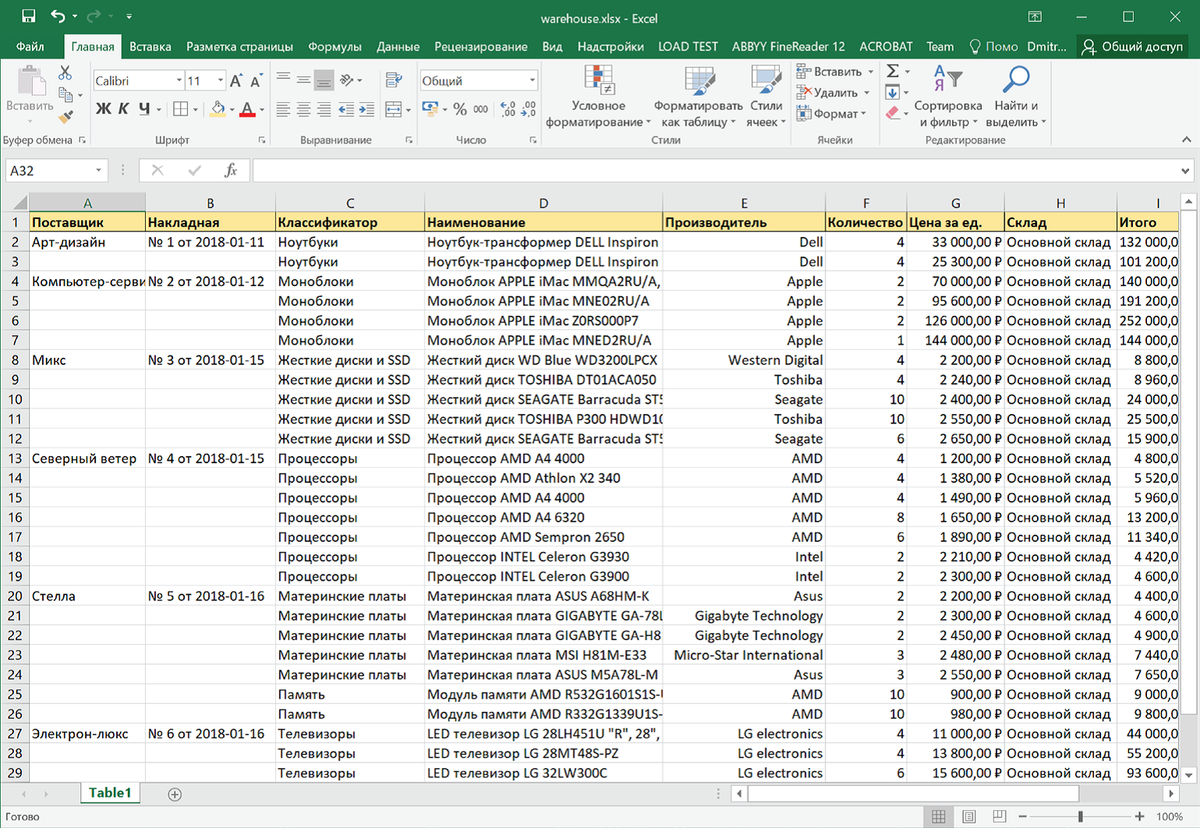Set horizontal align left
This screenshot has height=828, width=1200.
point(283,109)
